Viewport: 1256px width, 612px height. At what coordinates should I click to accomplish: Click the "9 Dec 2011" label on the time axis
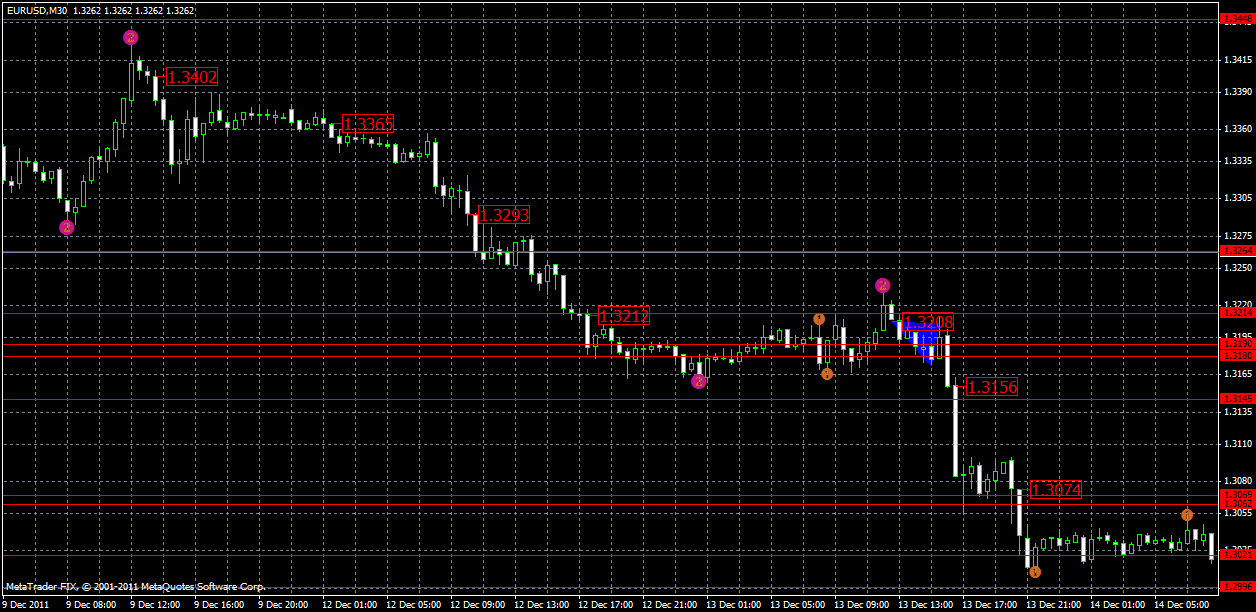click(25, 606)
